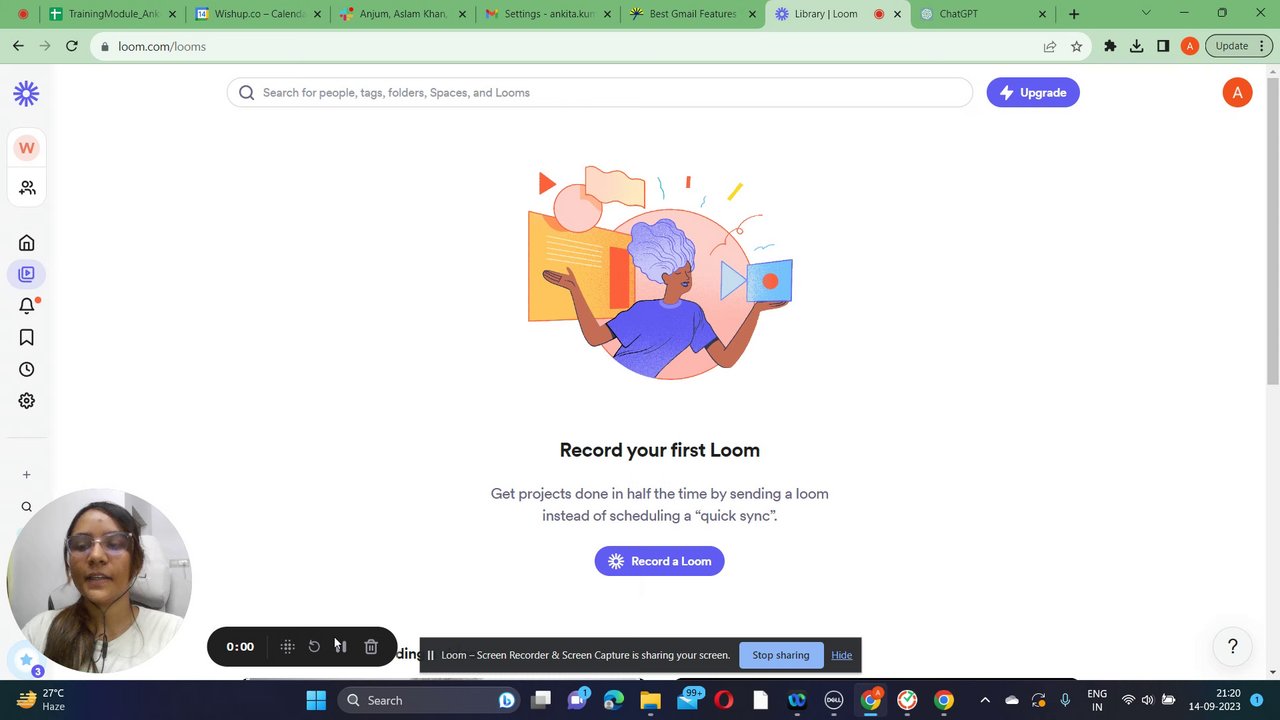Viewport: 1280px width, 720px height.
Task: Open the Dell taskbar icon
Action: [833, 700]
